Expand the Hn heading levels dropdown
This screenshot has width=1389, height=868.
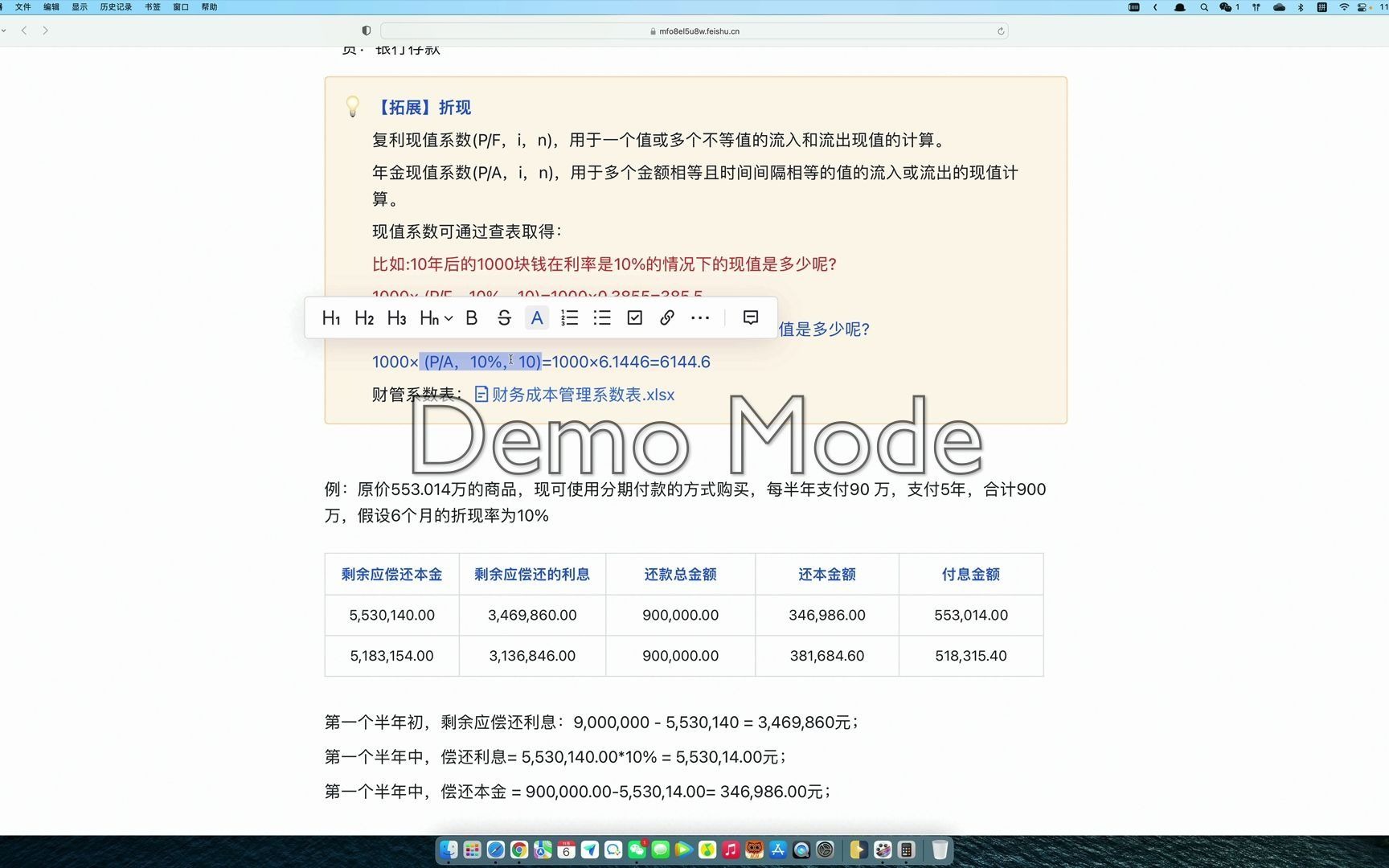[x=436, y=317]
